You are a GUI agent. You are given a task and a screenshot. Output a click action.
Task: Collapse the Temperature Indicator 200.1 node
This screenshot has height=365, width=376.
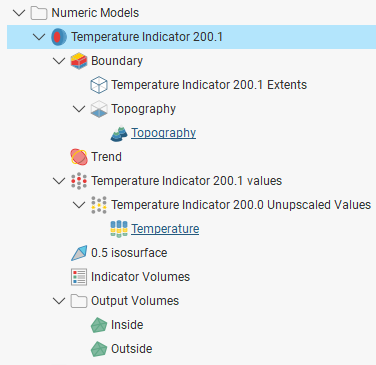[39, 37]
